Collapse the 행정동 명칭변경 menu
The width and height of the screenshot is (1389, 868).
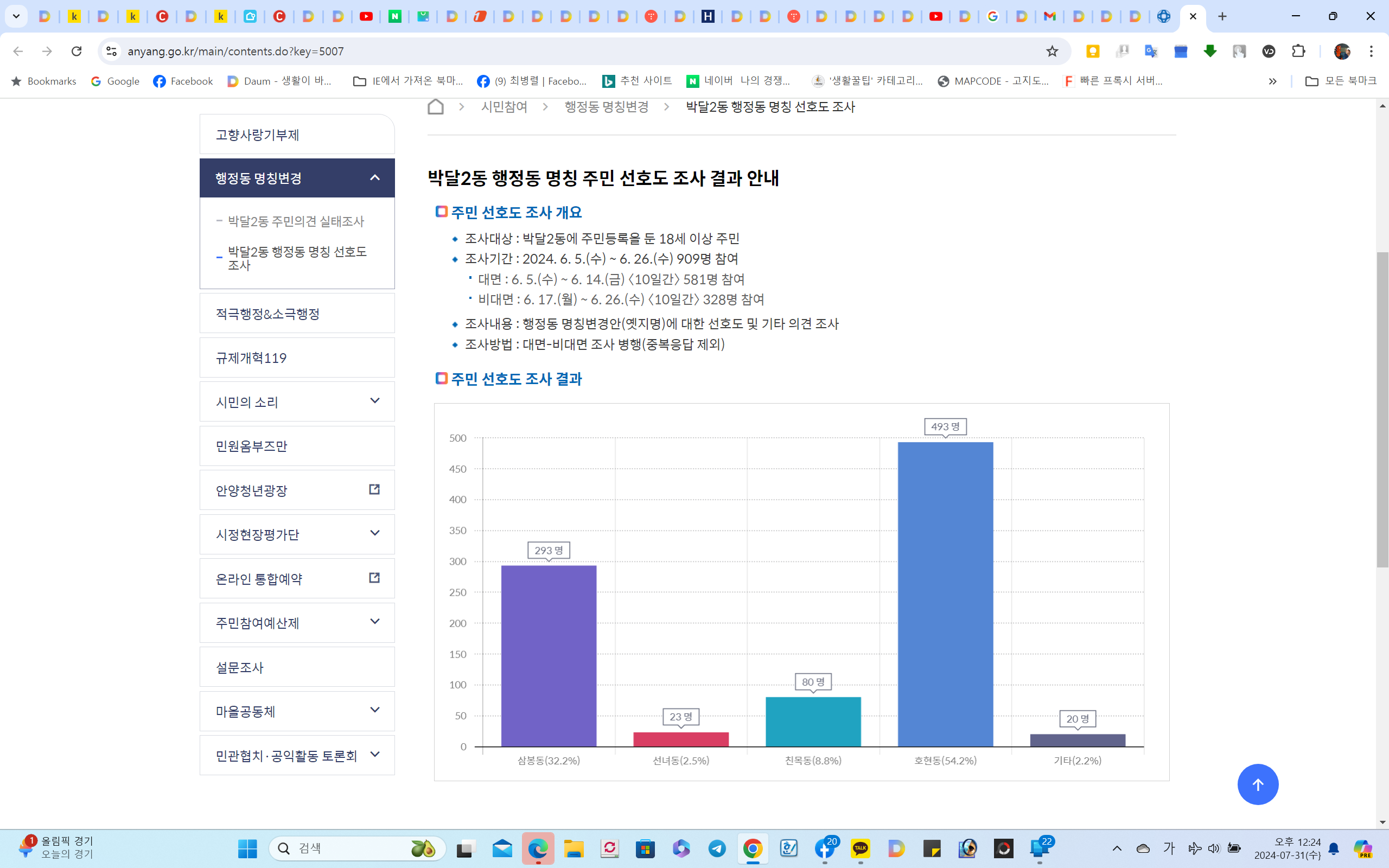click(x=374, y=178)
